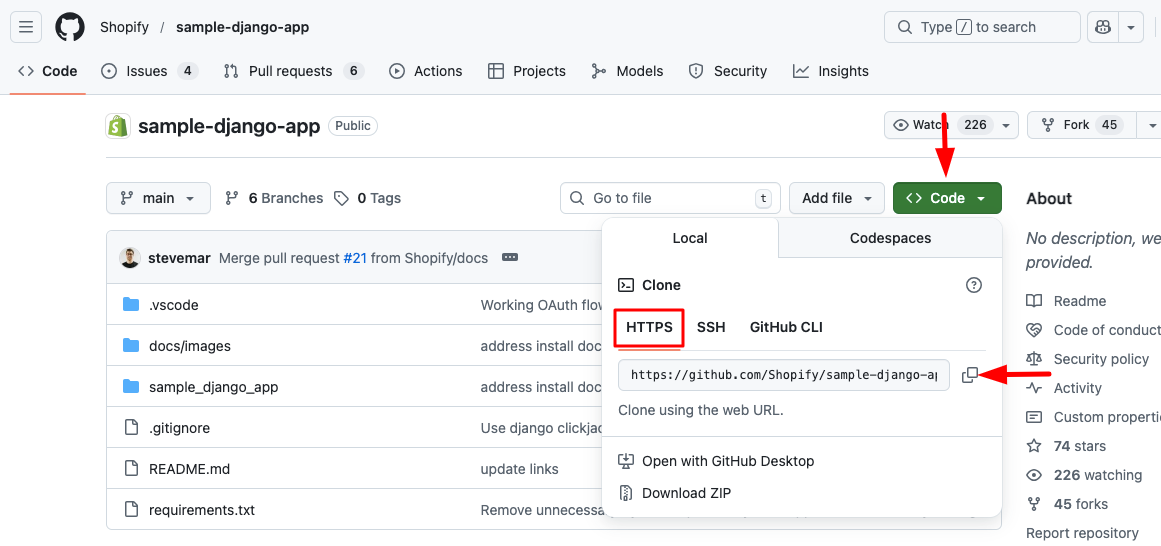The width and height of the screenshot is (1161, 546).
Task: Focus the 'Type / to search' box
Action: tap(982, 27)
